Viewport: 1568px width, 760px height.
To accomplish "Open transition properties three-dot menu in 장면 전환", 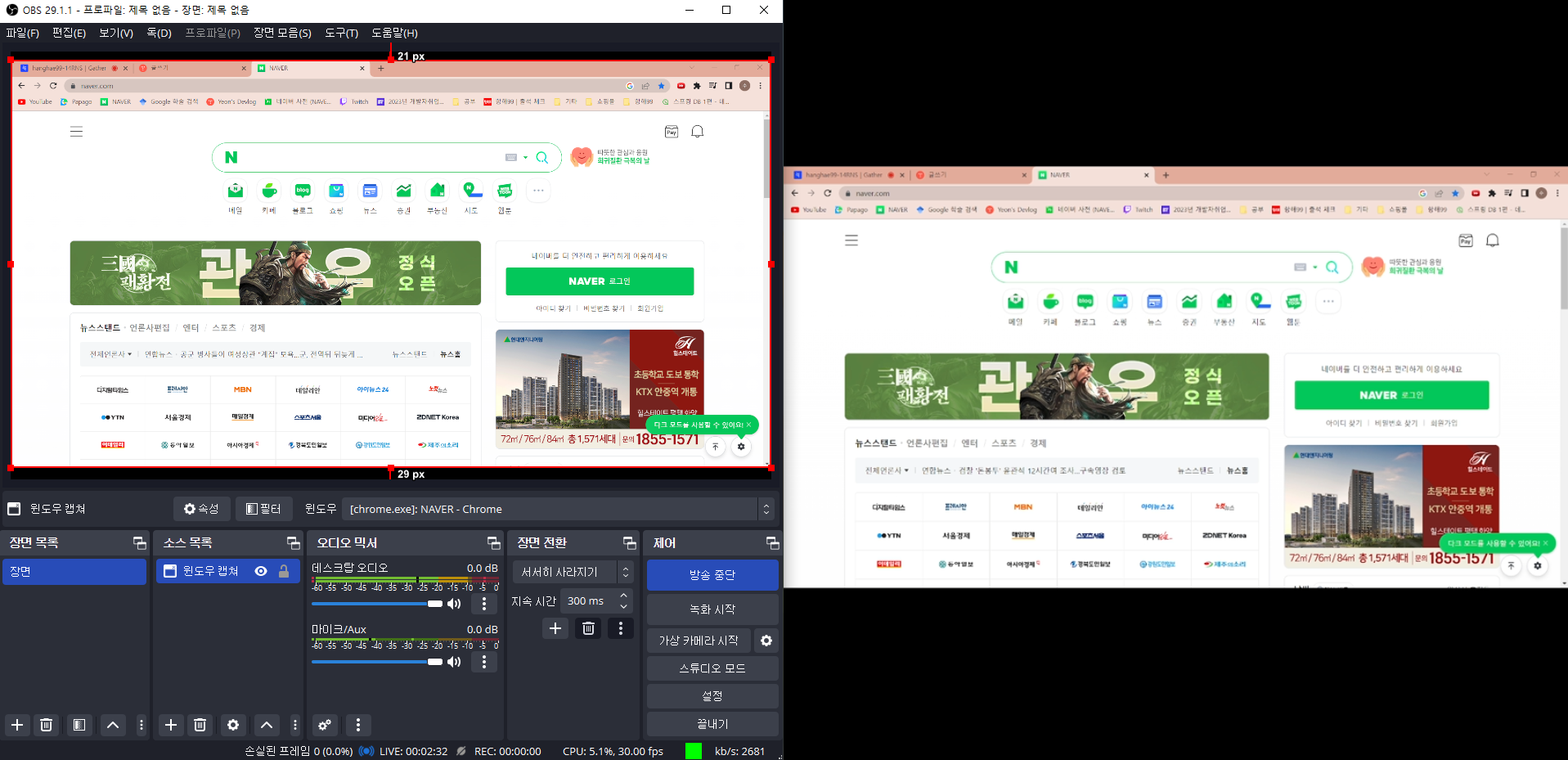I will point(621,628).
